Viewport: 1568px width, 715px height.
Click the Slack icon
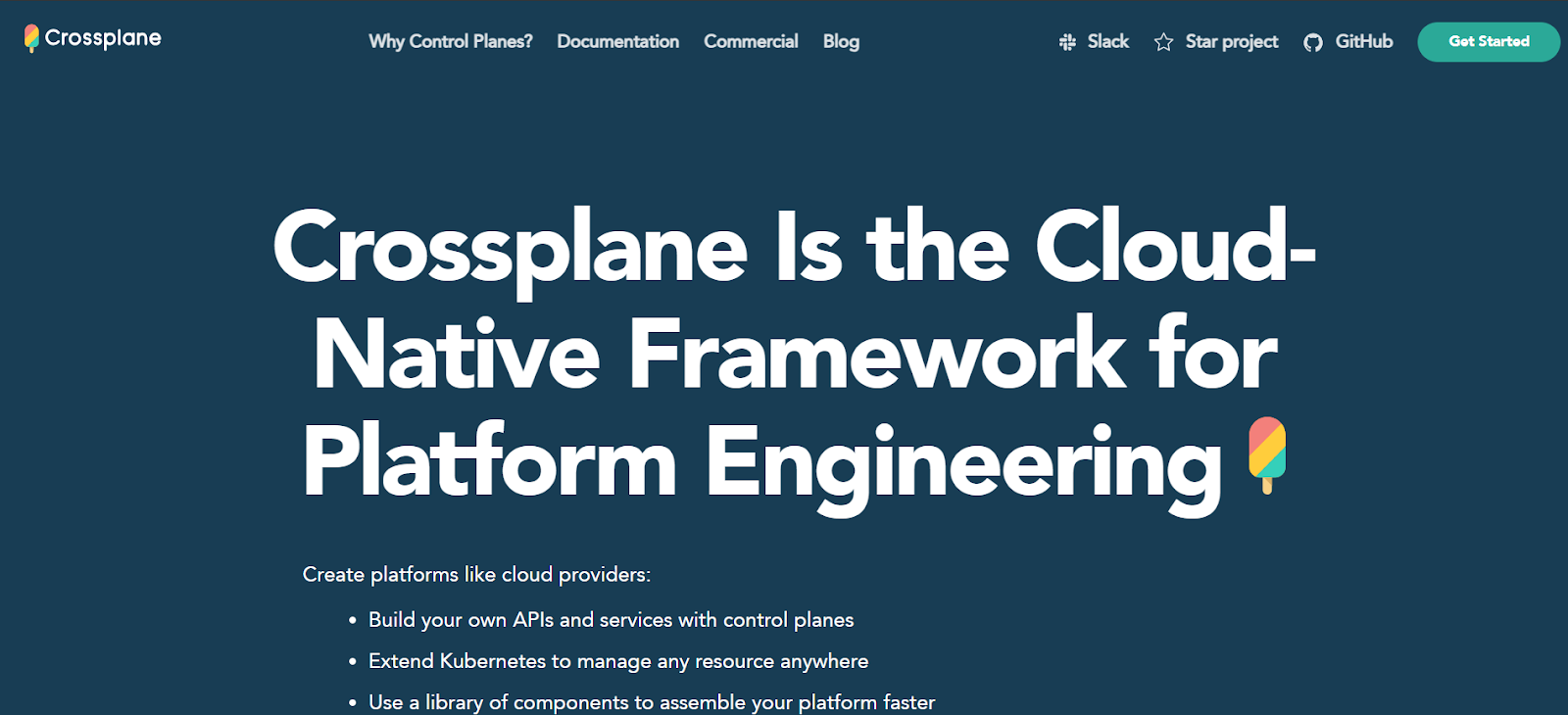point(1067,42)
